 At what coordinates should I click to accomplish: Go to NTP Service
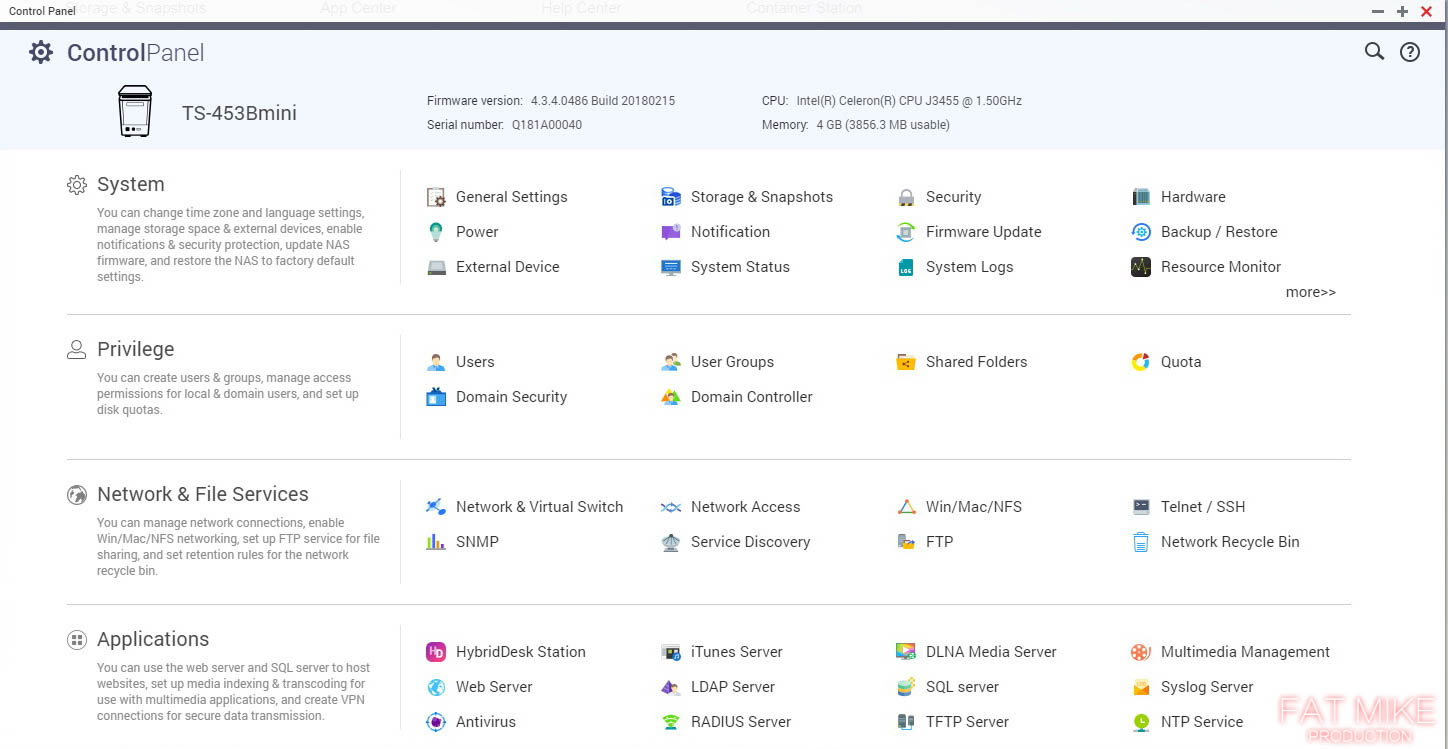1202,722
